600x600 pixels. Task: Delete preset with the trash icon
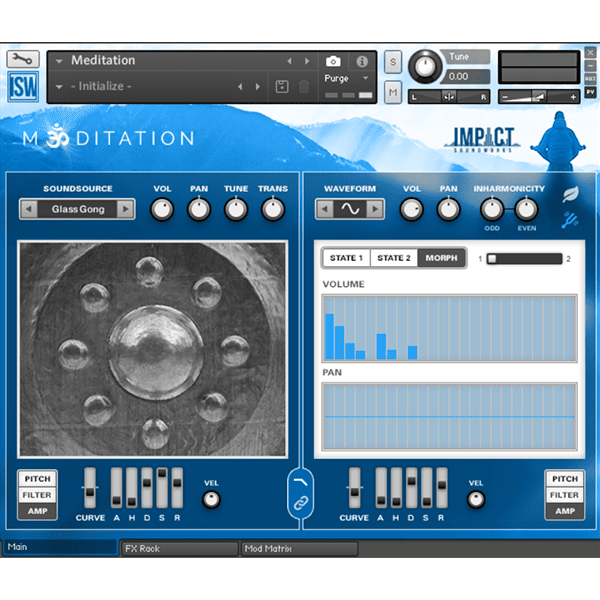(x=304, y=86)
